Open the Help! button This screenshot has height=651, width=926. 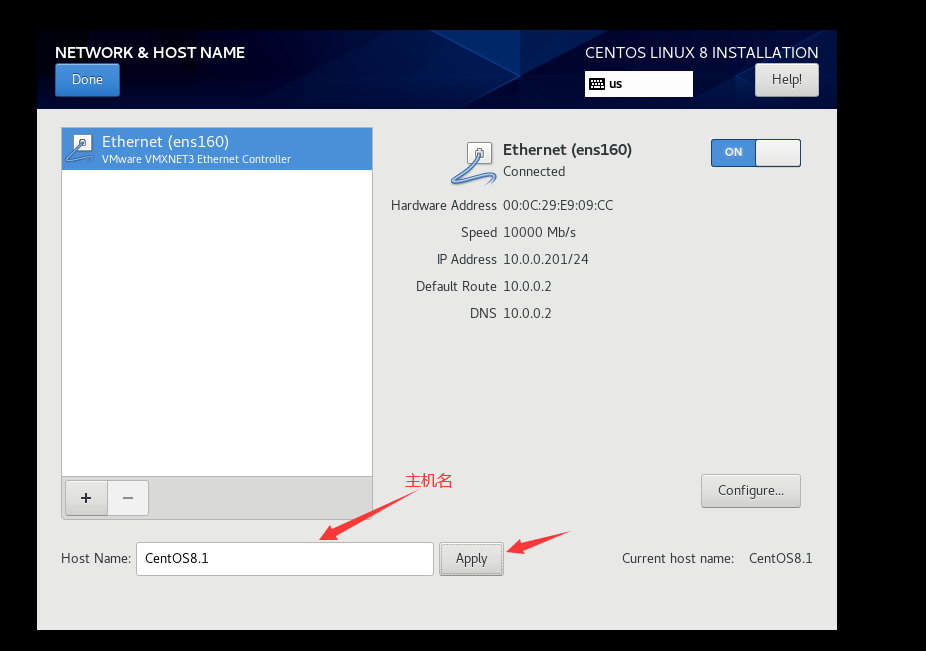[787, 80]
